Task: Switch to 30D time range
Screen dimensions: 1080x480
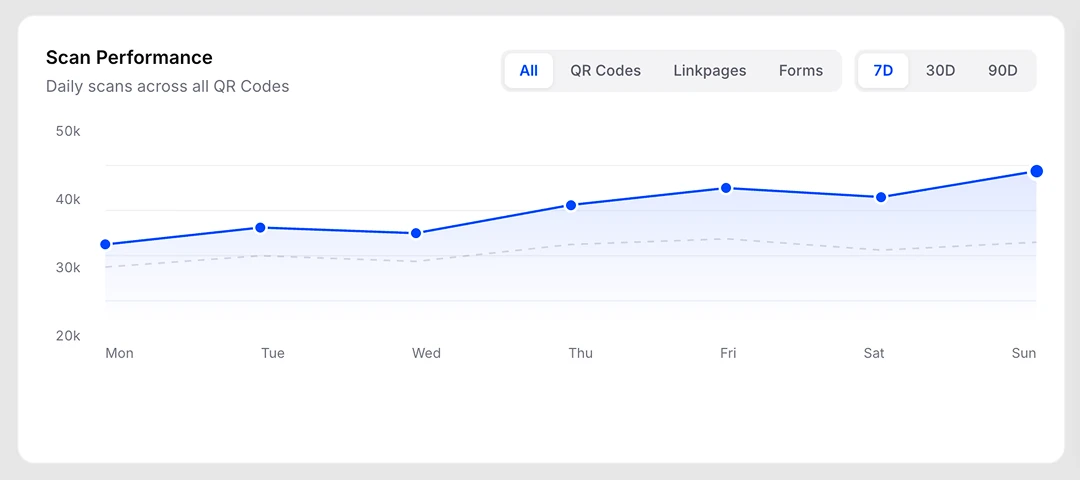Action: coord(940,71)
